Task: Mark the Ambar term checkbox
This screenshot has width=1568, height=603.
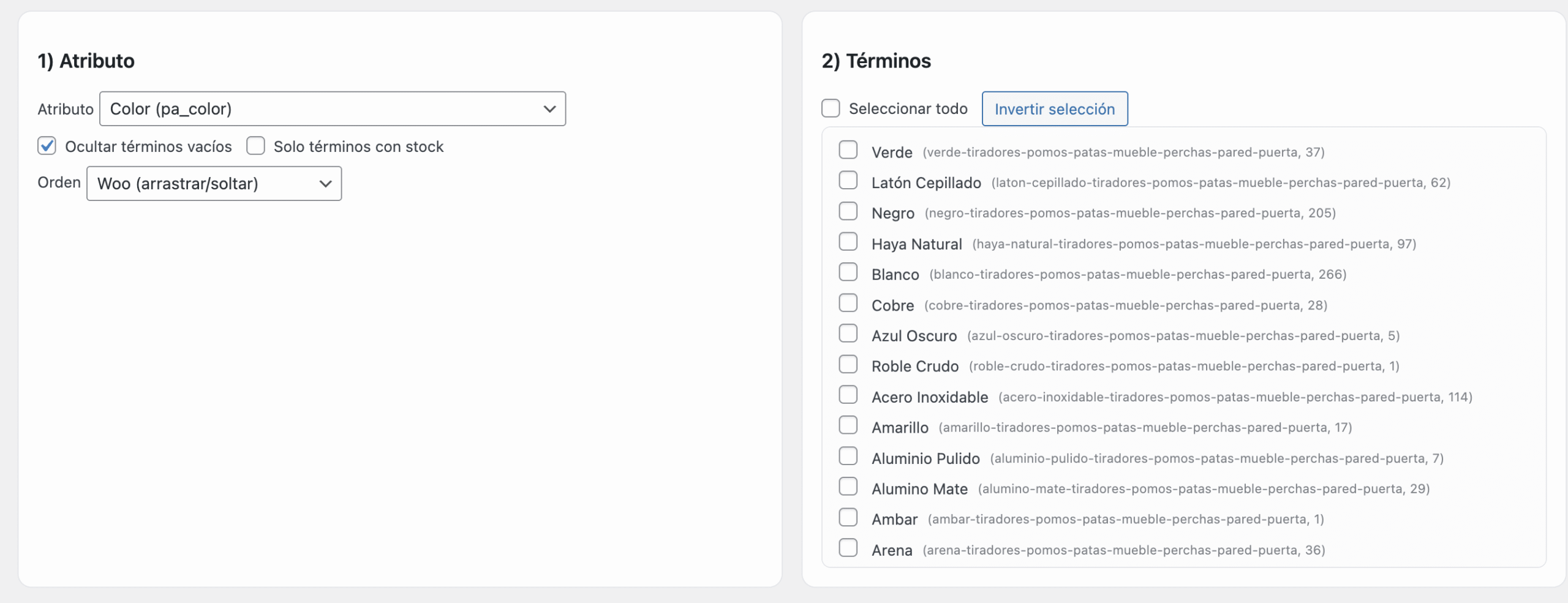Action: (x=848, y=518)
